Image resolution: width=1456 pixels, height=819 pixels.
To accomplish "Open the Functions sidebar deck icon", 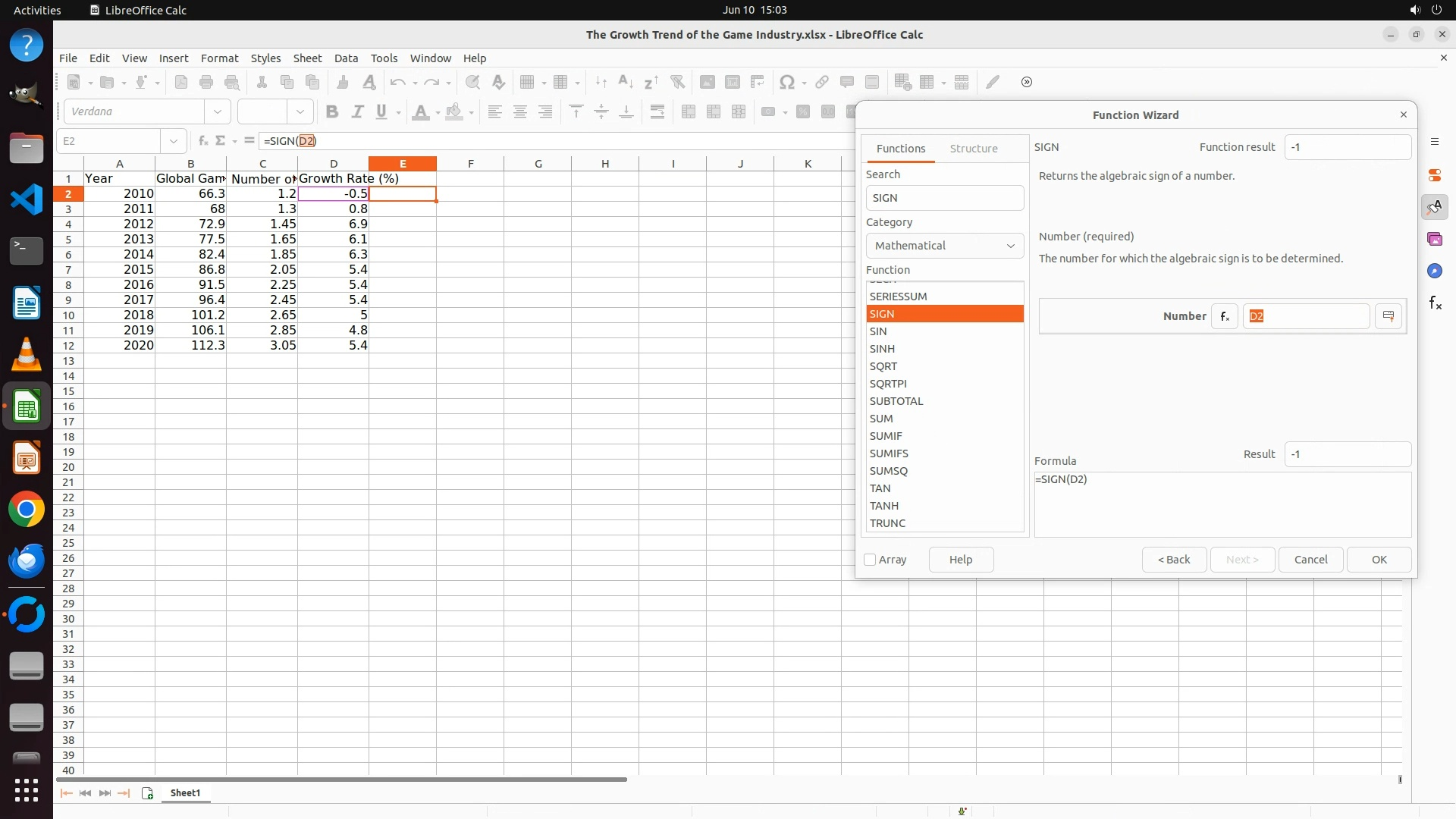I will [1435, 303].
